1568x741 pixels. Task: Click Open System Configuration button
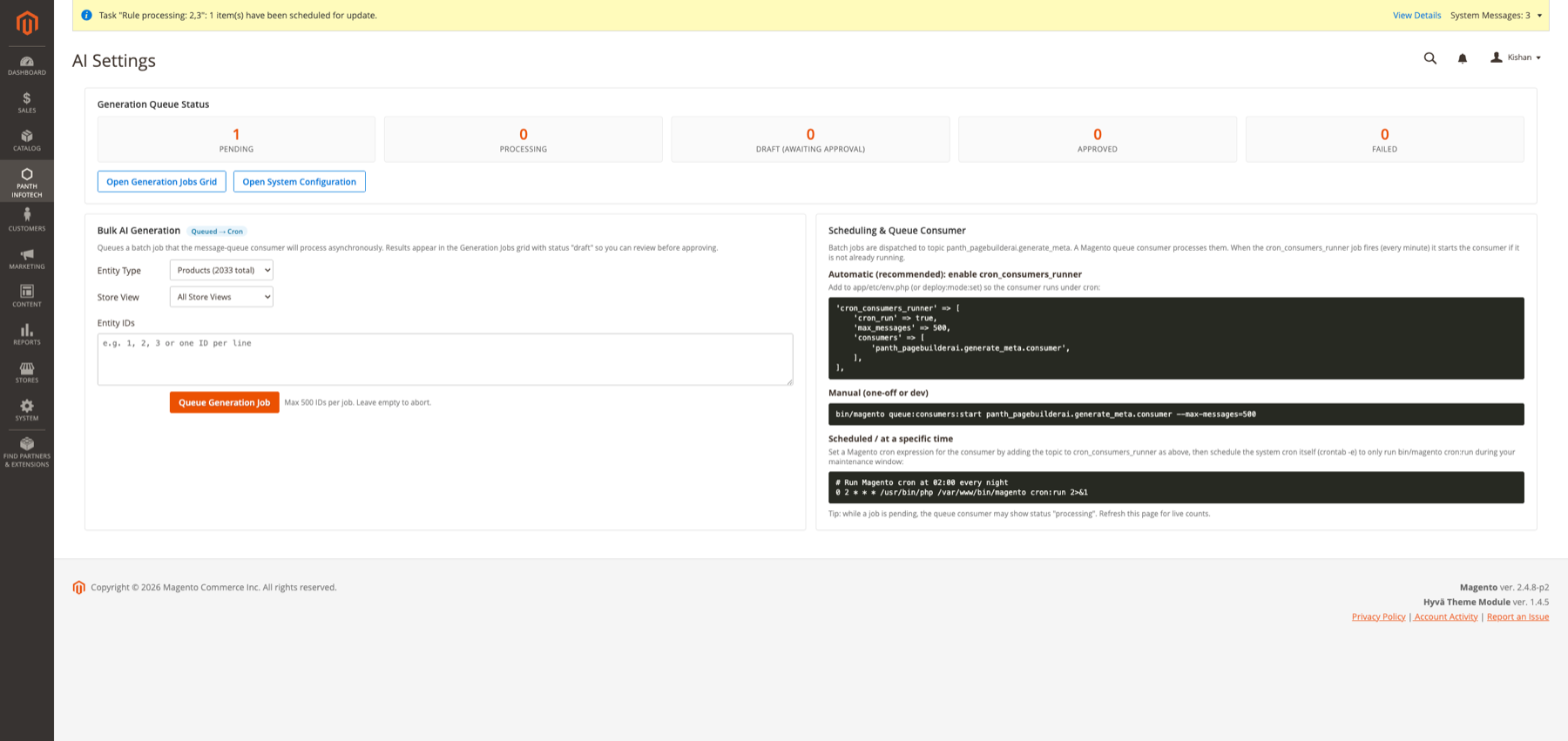(300, 182)
